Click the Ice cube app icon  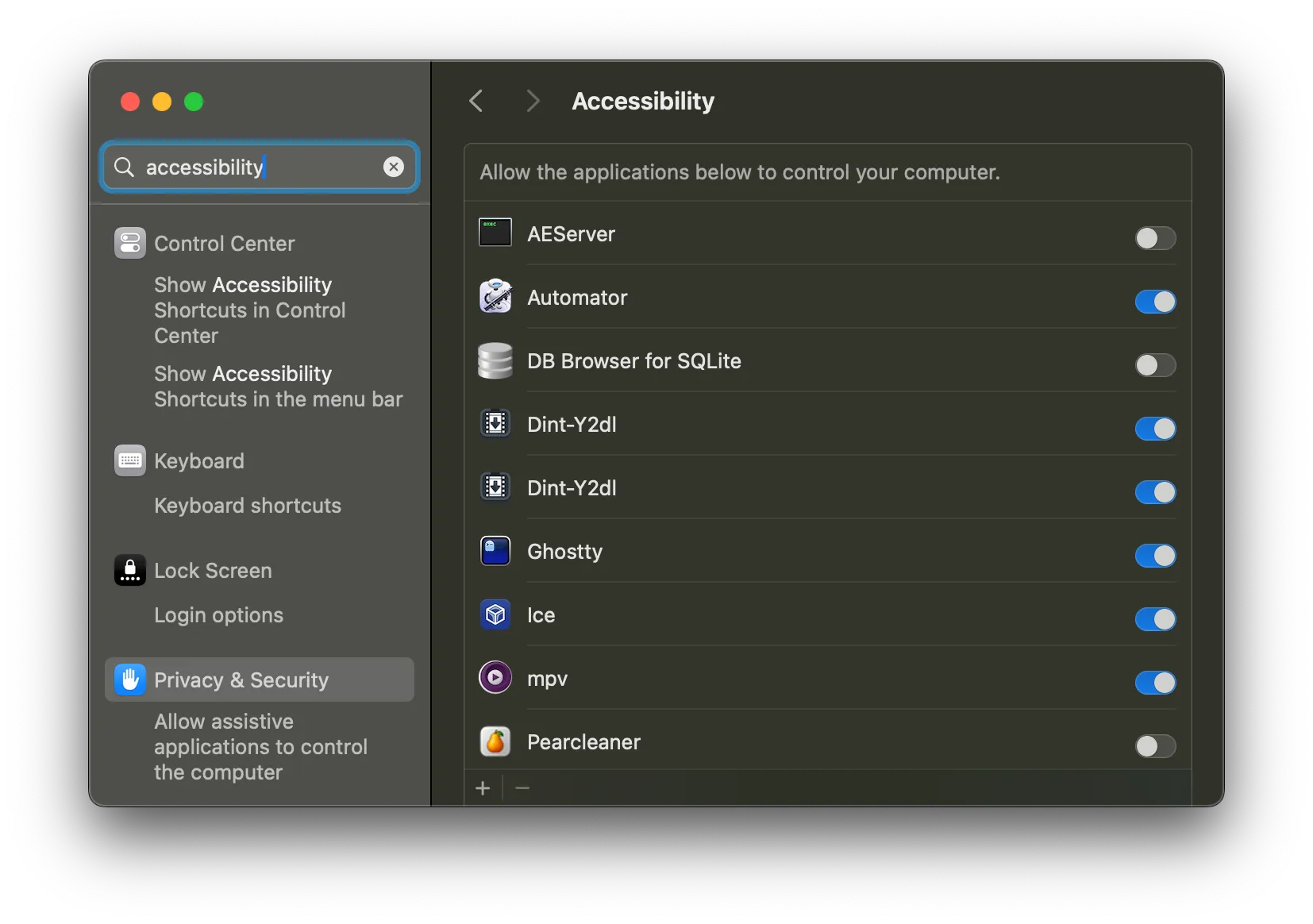tap(495, 614)
